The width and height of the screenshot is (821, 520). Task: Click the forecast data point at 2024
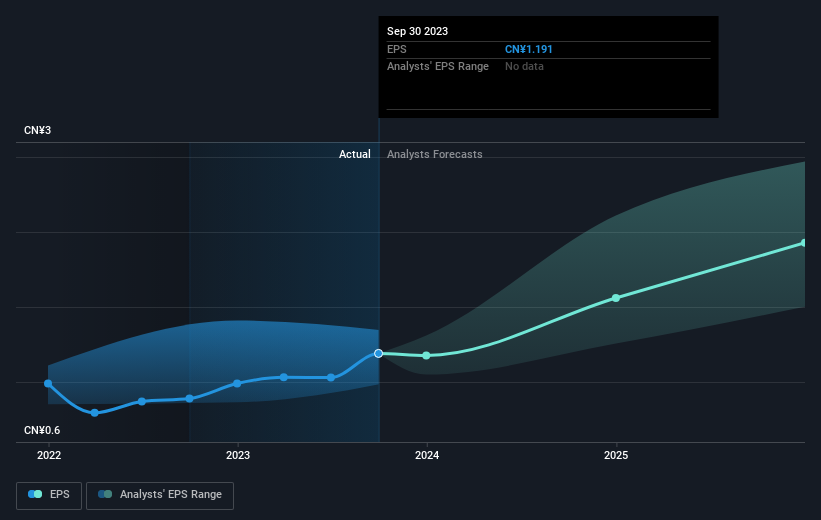426,356
